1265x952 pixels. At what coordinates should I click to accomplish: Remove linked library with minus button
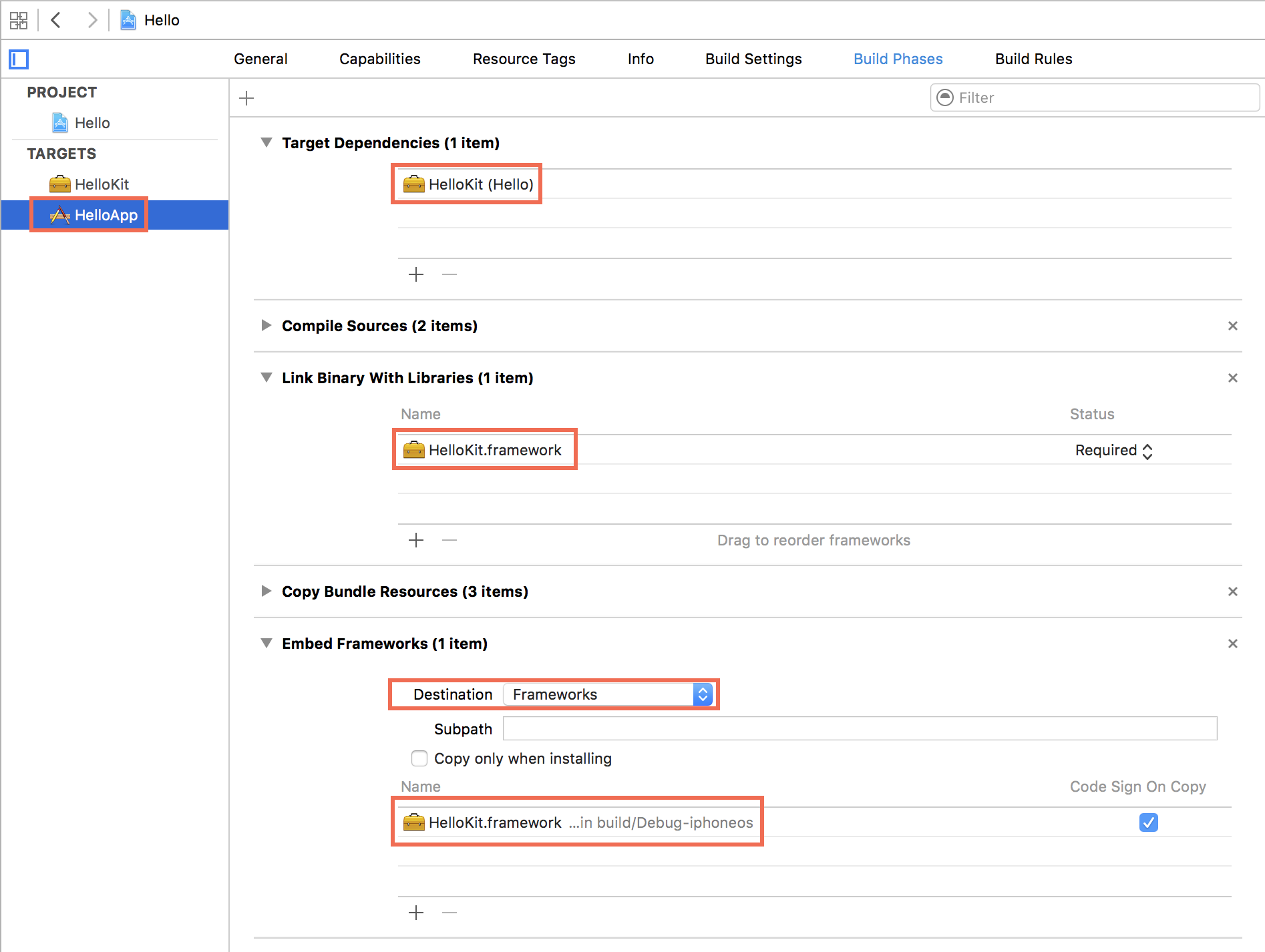click(449, 540)
